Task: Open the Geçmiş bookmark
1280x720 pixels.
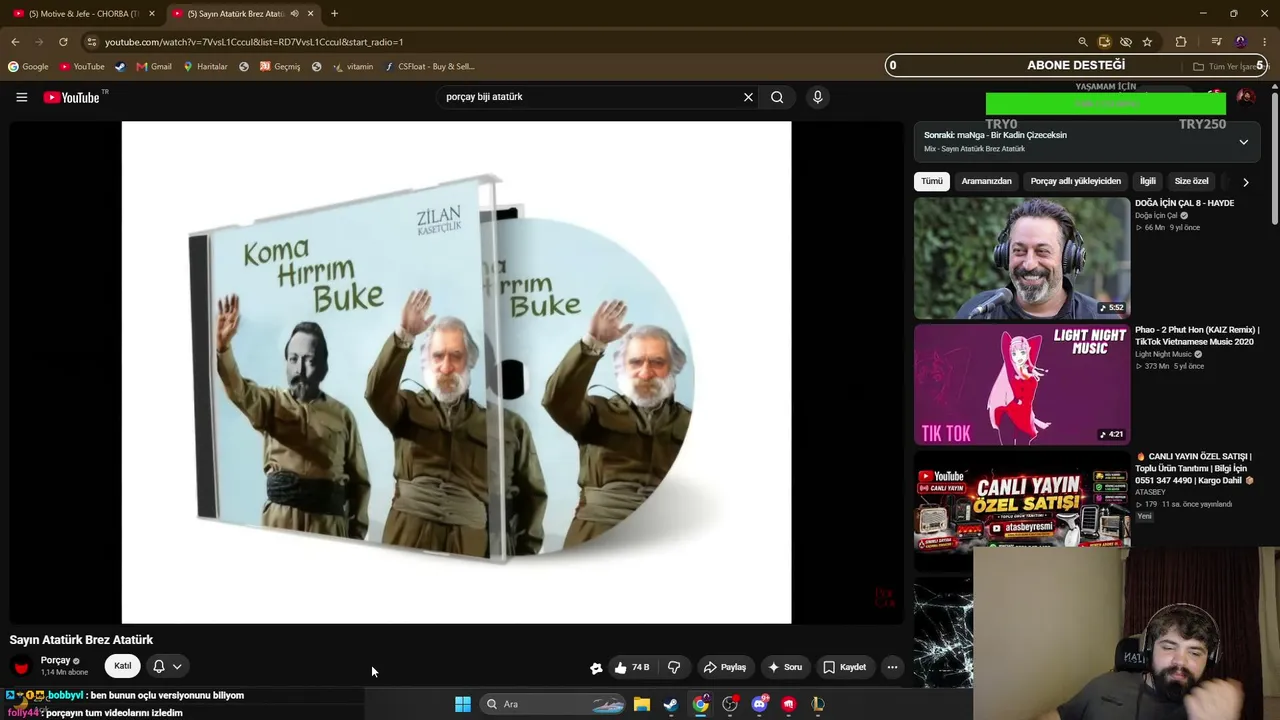Action: [280, 67]
